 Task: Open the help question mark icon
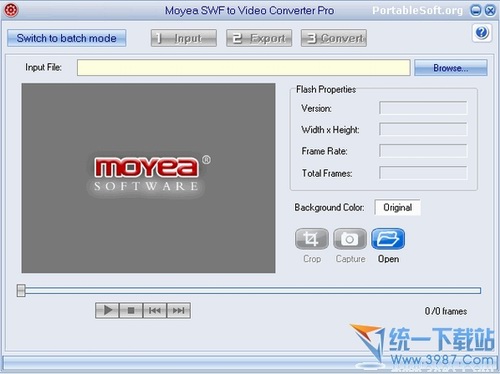(x=482, y=33)
